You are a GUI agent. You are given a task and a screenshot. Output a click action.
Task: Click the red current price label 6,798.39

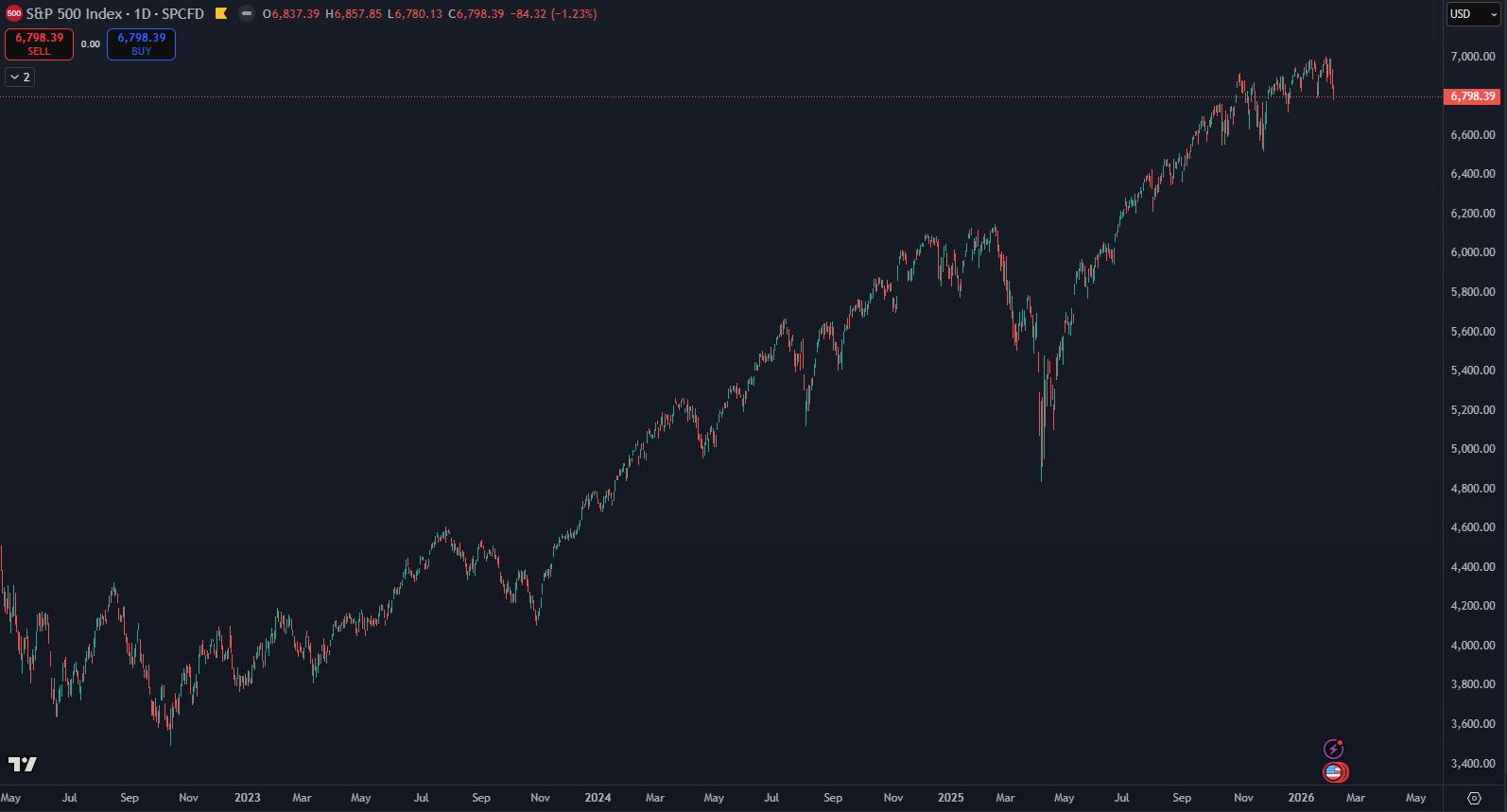point(1472,96)
